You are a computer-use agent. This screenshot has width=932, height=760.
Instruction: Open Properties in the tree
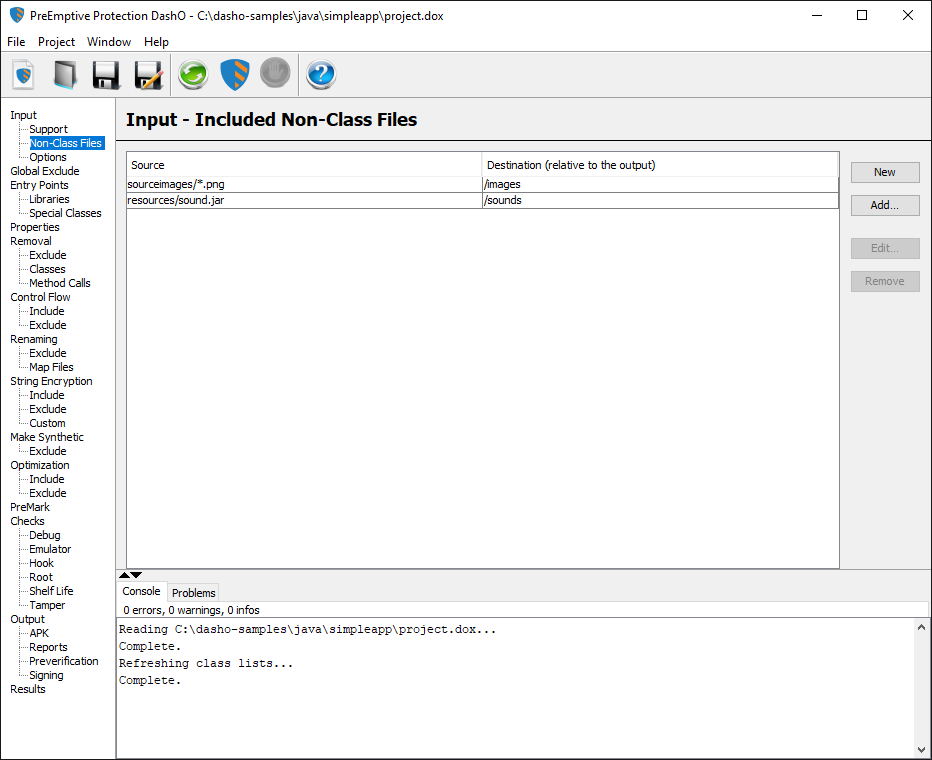[x=34, y=227]
